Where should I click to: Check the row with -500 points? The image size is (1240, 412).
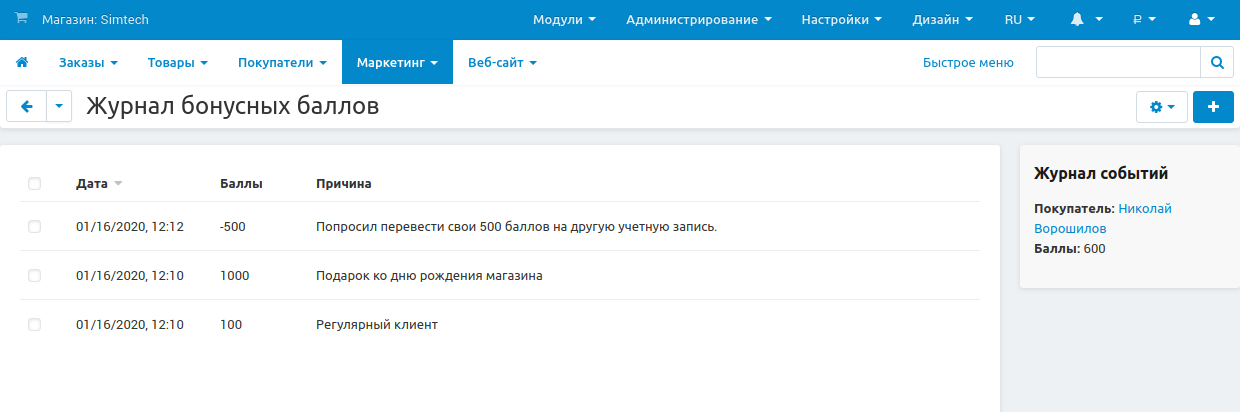35,227
